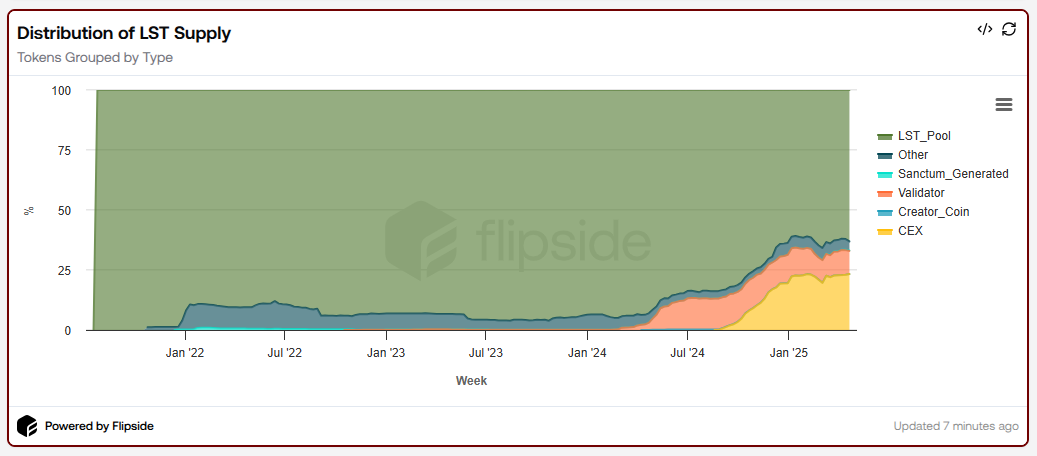The height and width of the screenshot is (456, 1037).
Task: Toggle the Other series in legend
Action: click(x=912, y=155)
